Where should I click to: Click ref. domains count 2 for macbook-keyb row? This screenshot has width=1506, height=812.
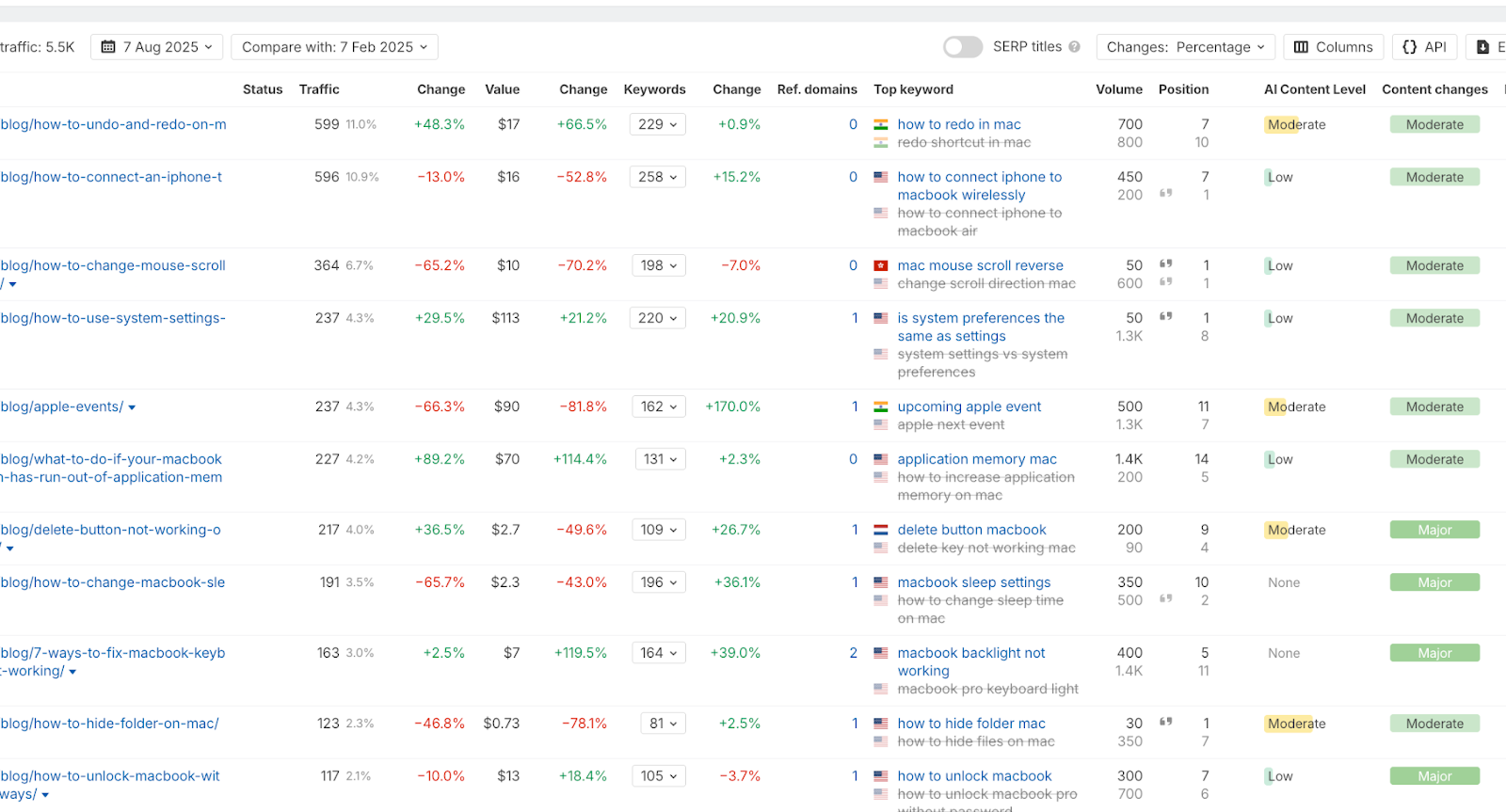click(853, 653)
